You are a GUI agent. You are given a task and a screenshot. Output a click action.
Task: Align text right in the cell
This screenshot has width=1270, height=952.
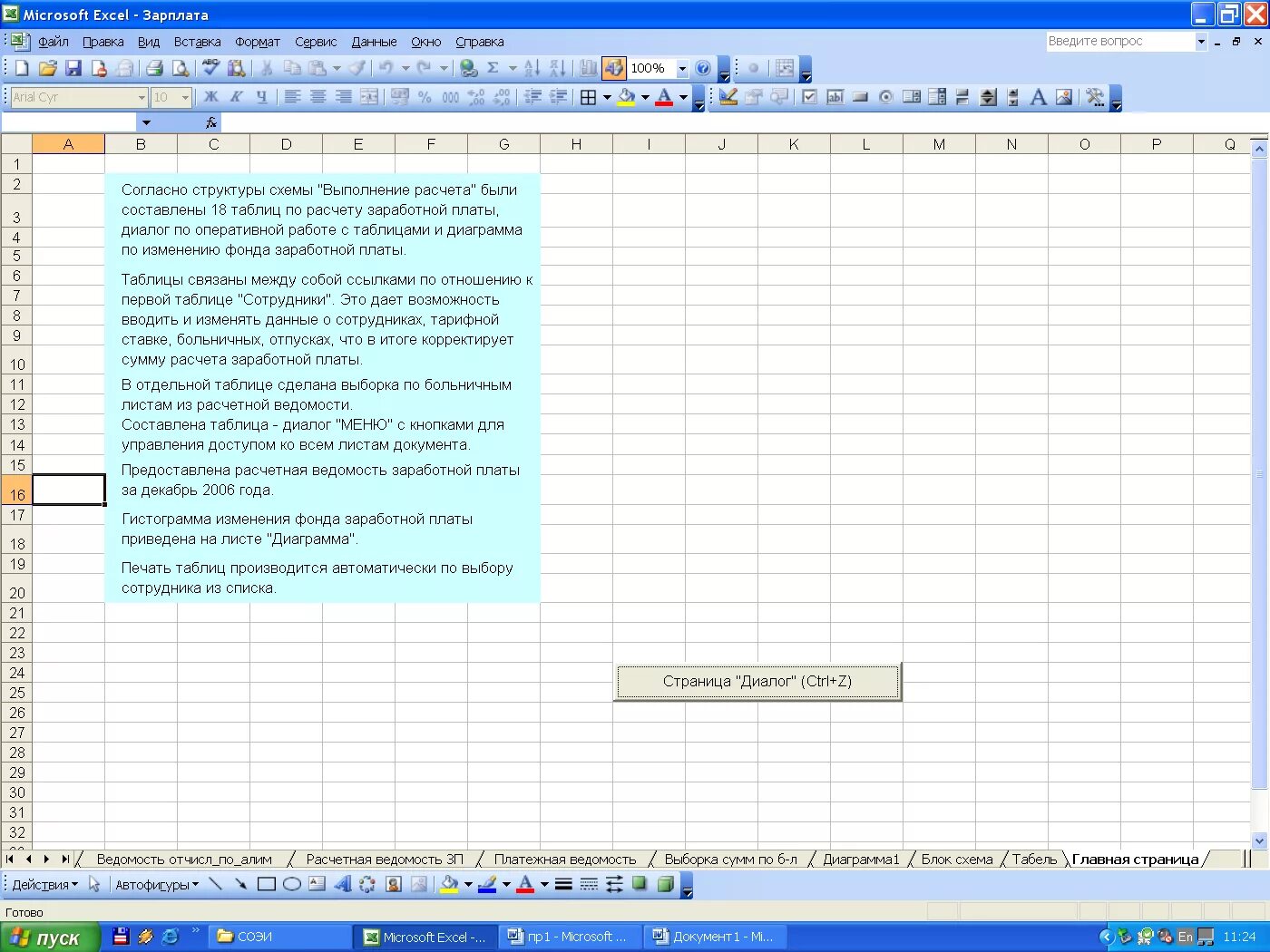click(x=343, y=97)
